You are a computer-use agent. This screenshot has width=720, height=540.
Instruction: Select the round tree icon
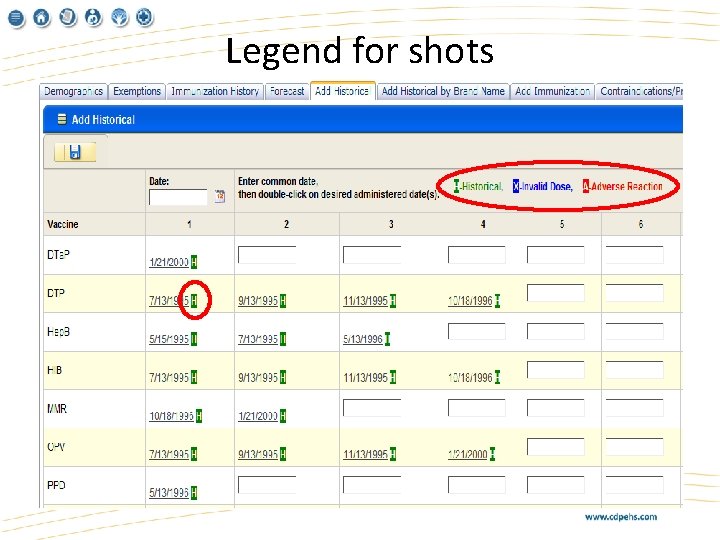click(120, 18)
